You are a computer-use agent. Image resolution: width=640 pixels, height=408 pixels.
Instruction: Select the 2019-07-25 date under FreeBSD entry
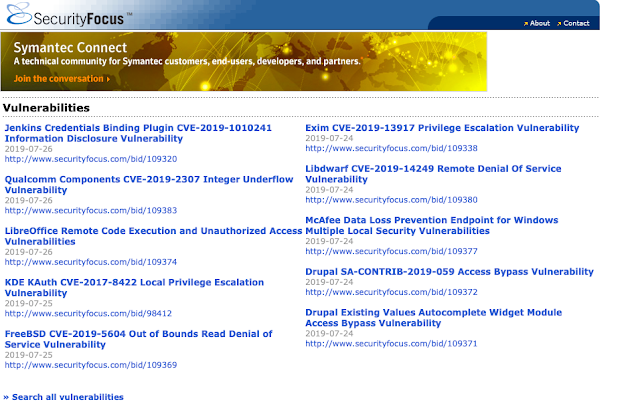pyautogui.click(x=29, y=355)
